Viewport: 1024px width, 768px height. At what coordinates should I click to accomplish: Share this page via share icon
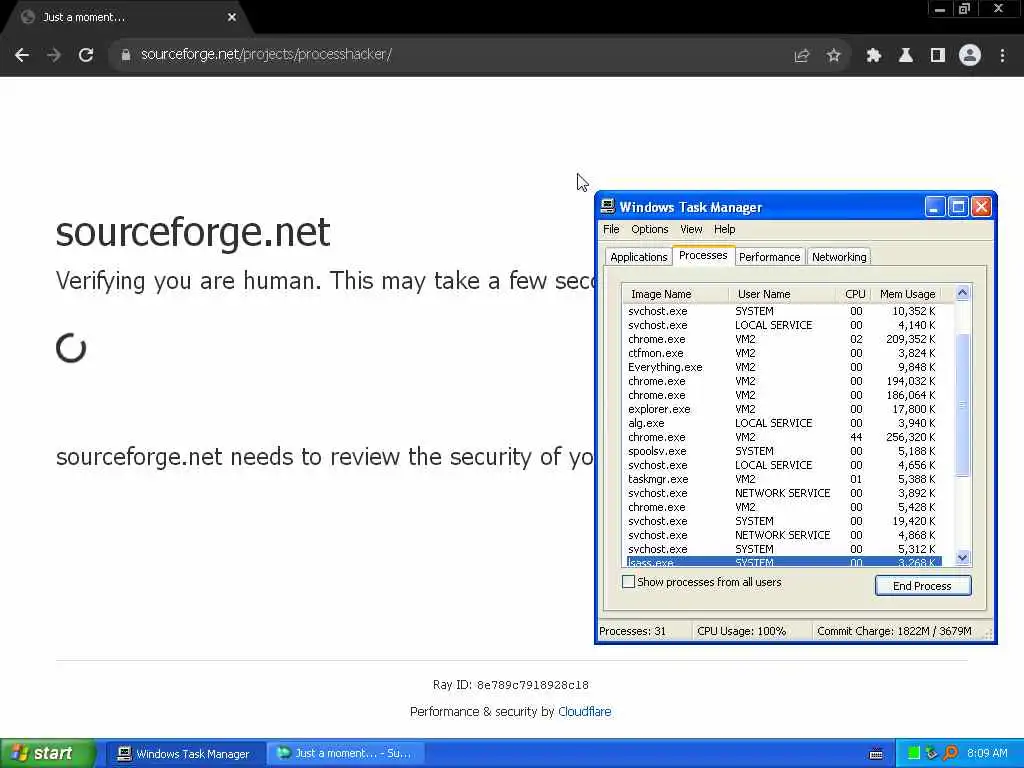801,56
